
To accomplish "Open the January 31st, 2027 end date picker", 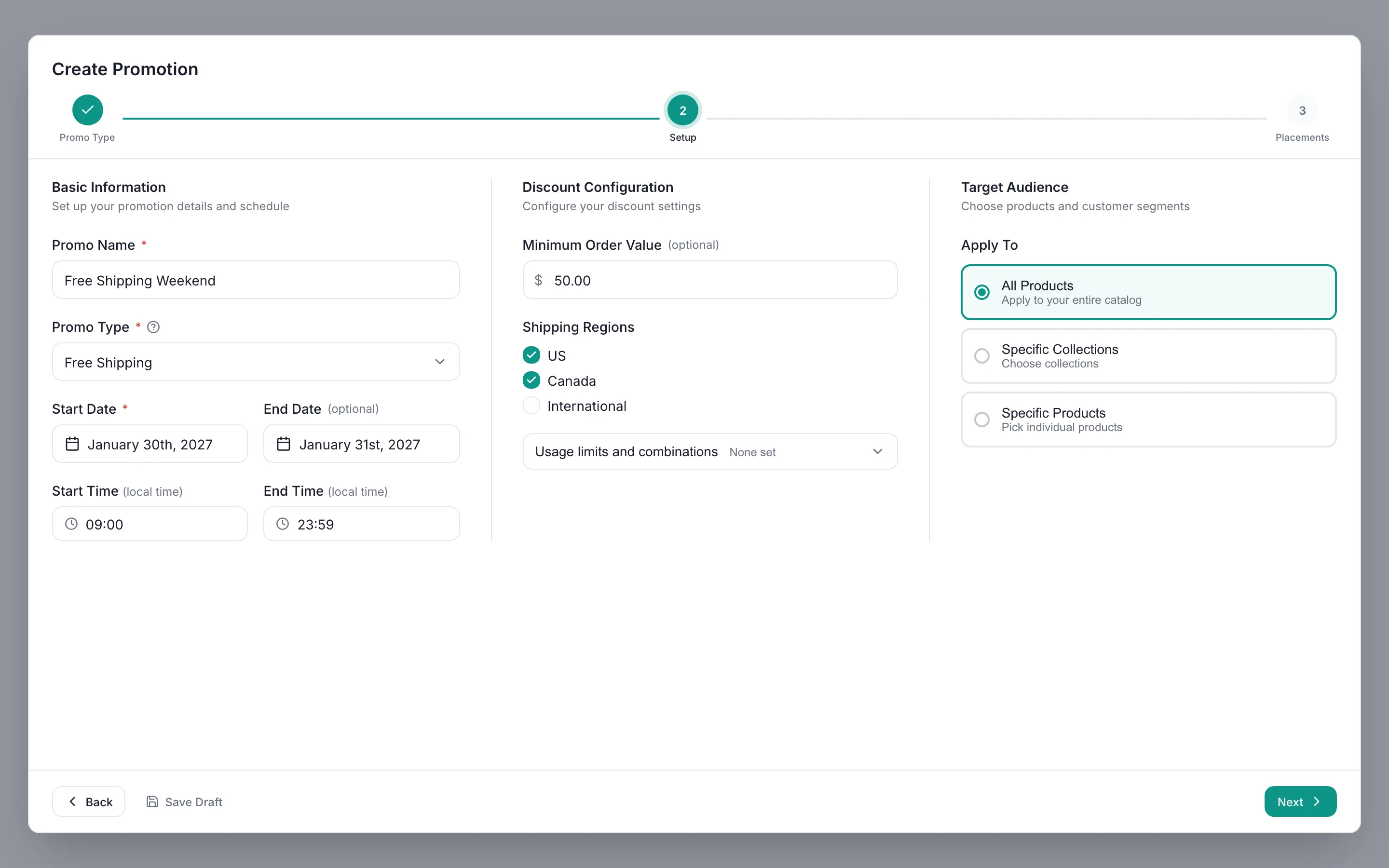I will (x=362, y=444).
